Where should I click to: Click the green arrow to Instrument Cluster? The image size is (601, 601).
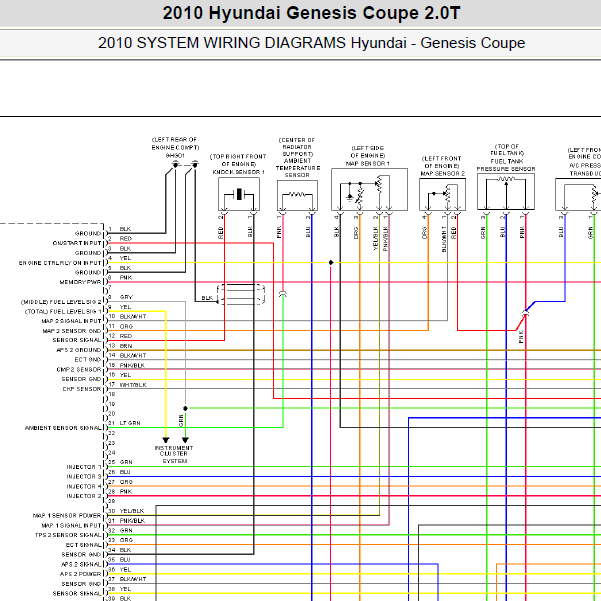[185, 440]
